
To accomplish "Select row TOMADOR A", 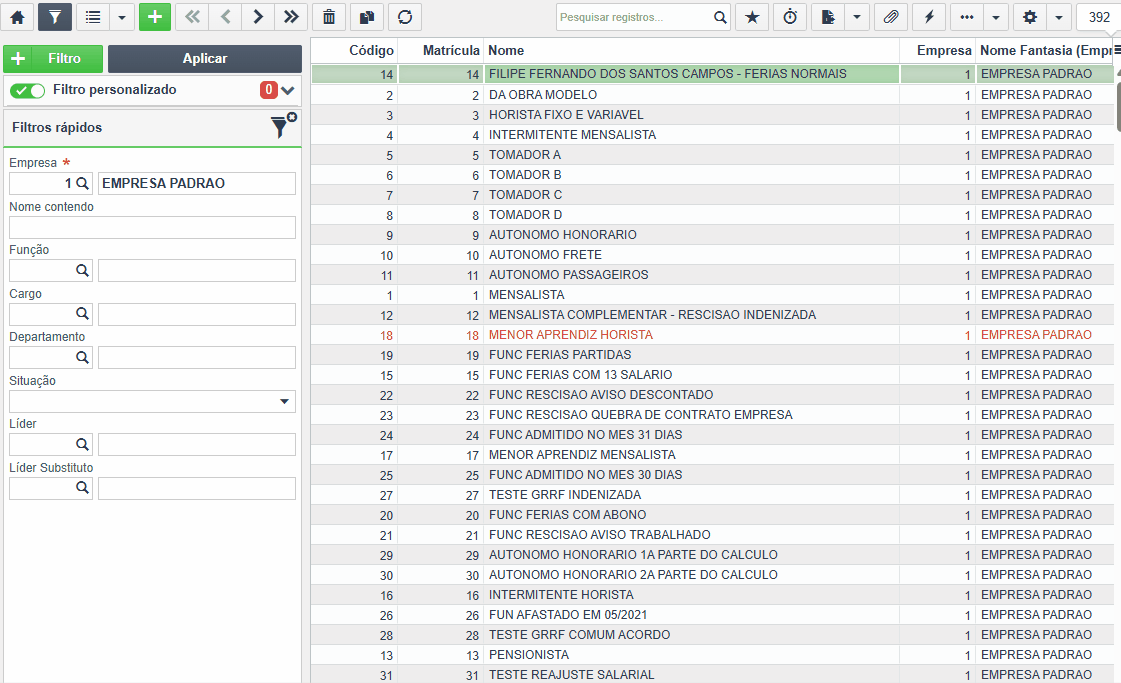I will point(712,154).
